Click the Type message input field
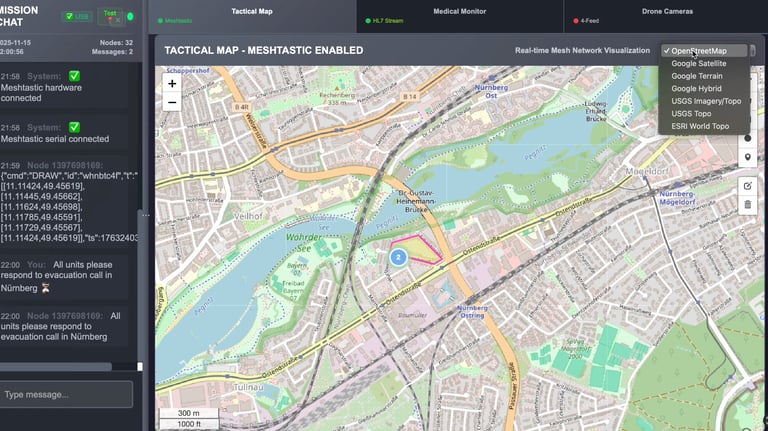The height and width of the screenshot is (431, 768). [x=66, y=394]
